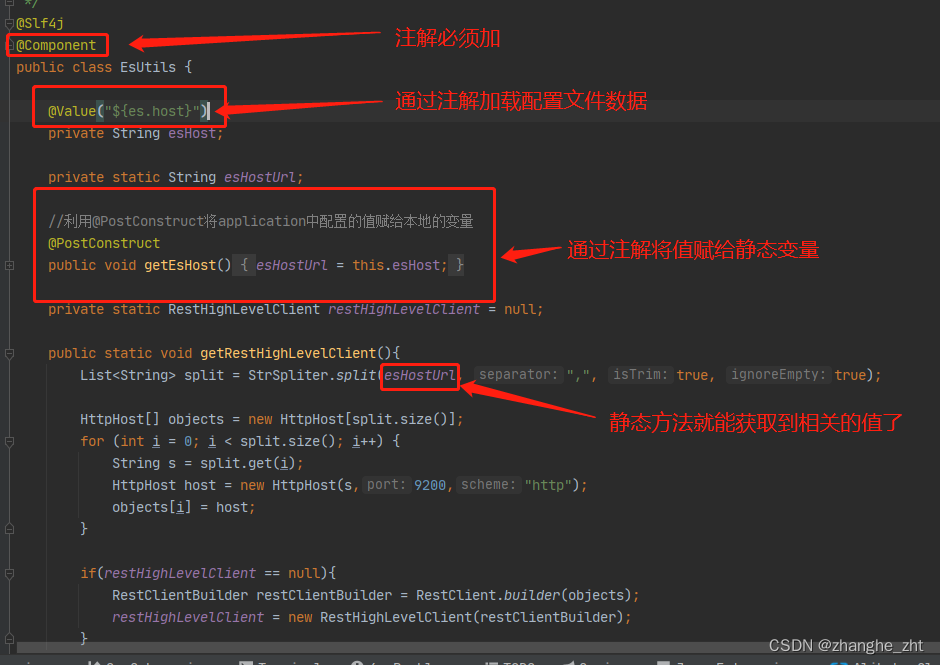Click HttpHost[] objects declaration
940x665 pixels.
pos(152,419)
